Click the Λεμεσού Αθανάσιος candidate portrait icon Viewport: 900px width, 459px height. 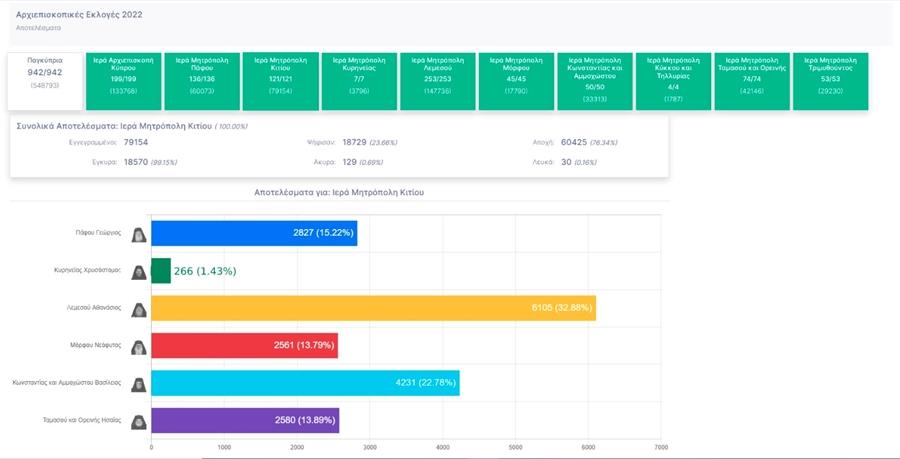[138, 309]
